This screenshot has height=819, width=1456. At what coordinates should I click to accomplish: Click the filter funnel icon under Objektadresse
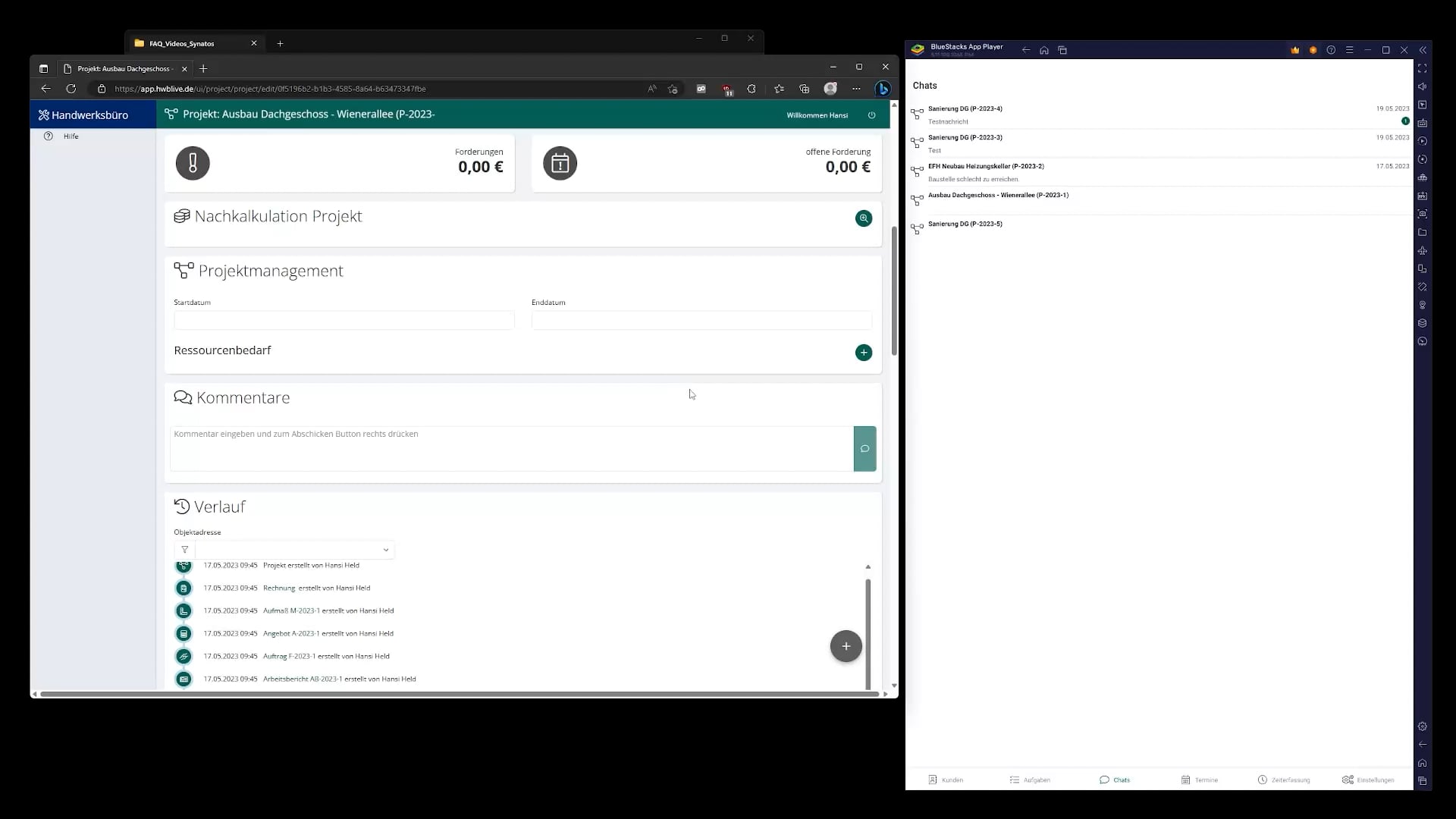[184, 550]
